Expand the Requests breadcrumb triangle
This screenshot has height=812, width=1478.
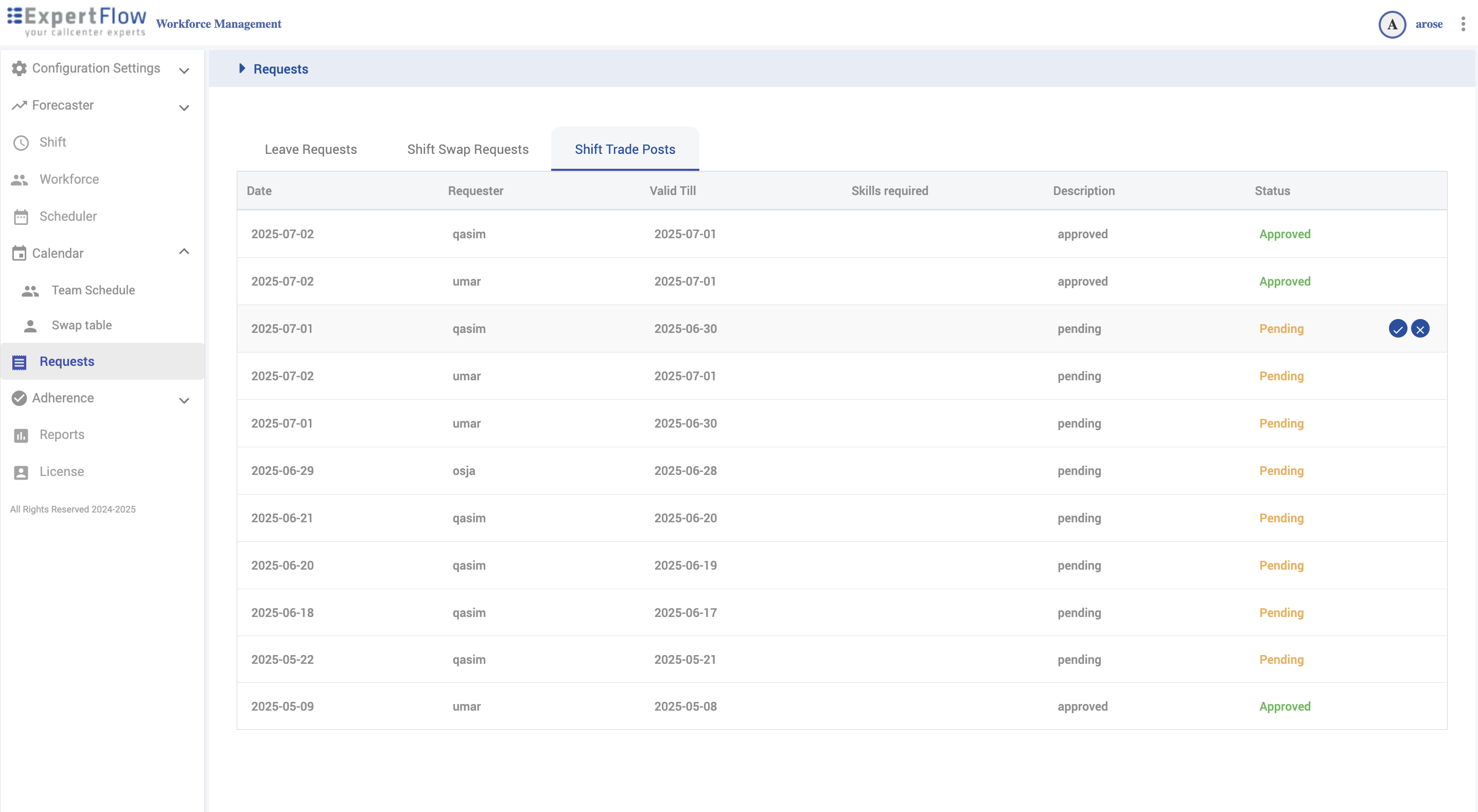[x=241, y=69]
